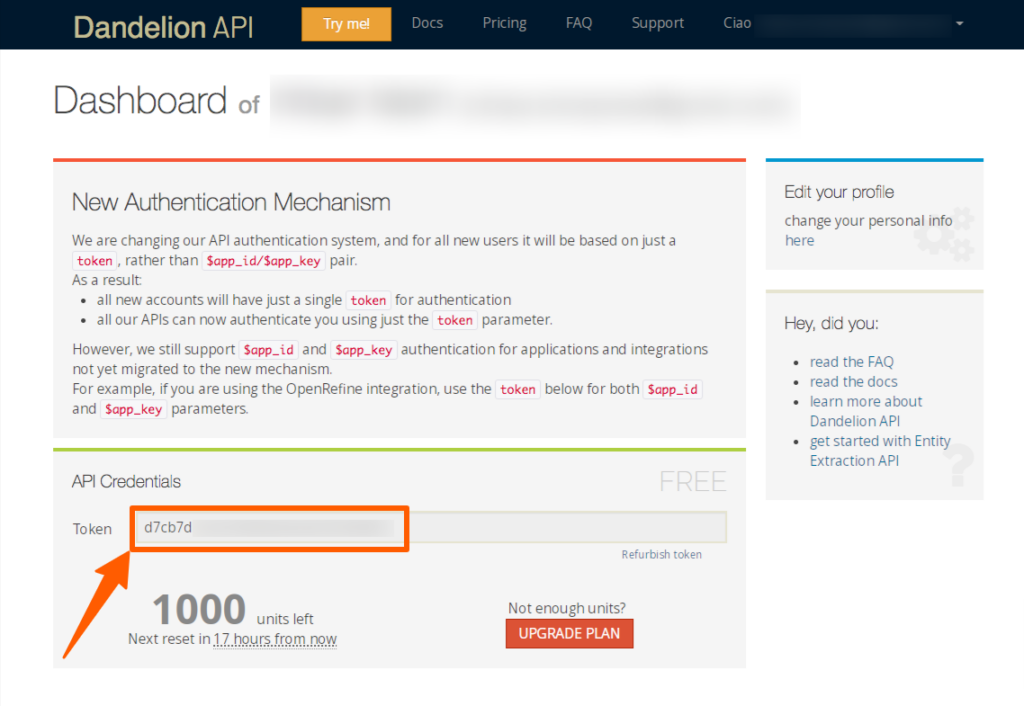Click the 'Not enough units?' text

[x=567, y=608]
